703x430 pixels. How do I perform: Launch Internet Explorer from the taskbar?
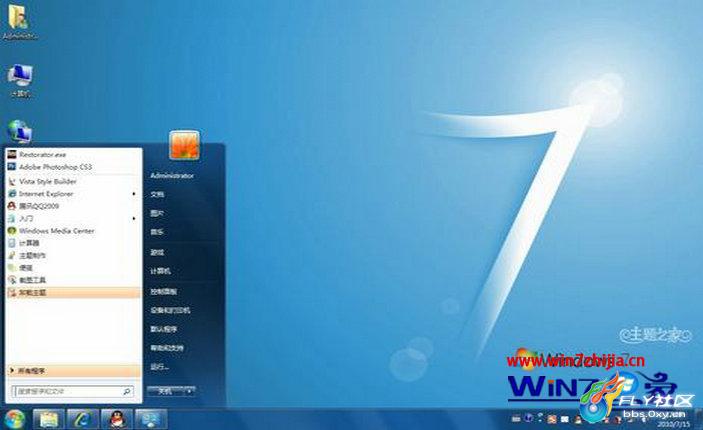82,420
